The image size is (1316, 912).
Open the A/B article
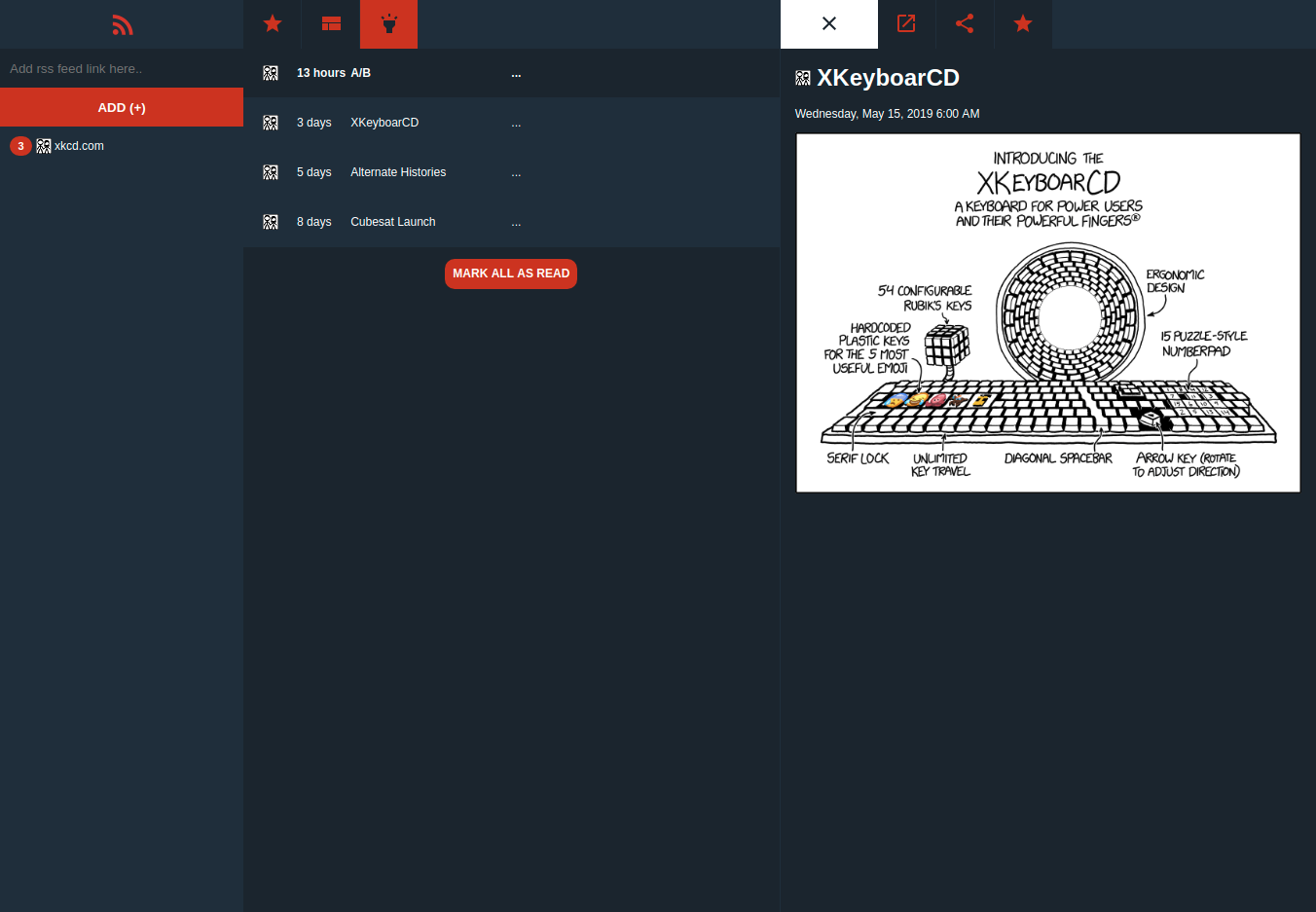click(511, 73)
